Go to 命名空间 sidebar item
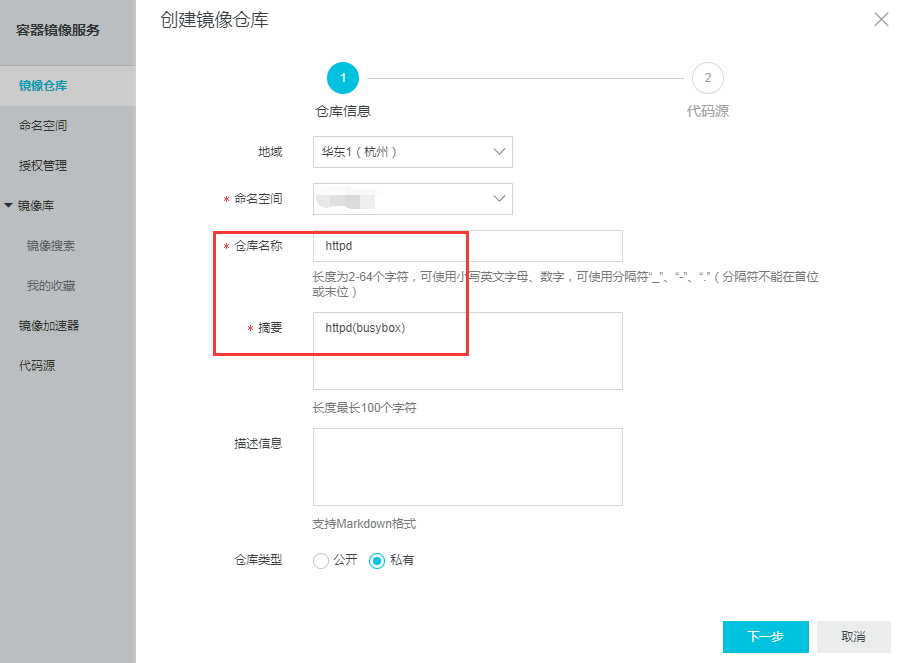Viewport: 900px width, 663px height. coord(43,126)
